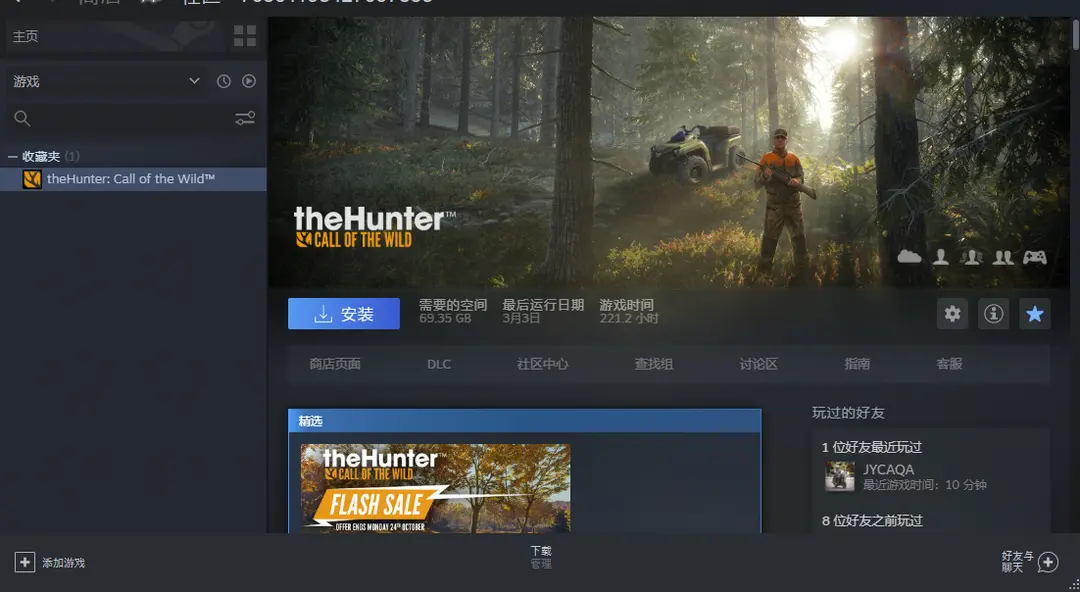The height and width of the screenshot is (592, 1080).
Task: Select theHunter: Call of the Wild in the library
Action: pos(133,179)
